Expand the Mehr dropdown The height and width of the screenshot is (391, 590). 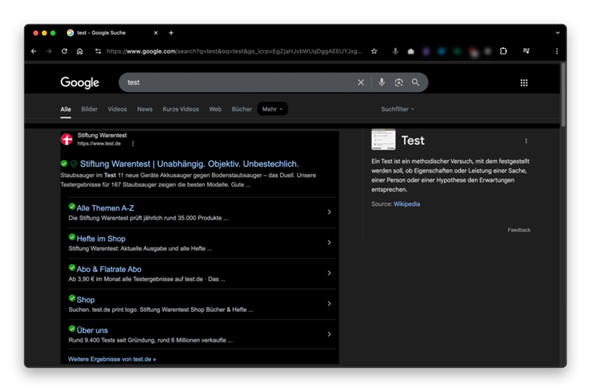(272, 109)
